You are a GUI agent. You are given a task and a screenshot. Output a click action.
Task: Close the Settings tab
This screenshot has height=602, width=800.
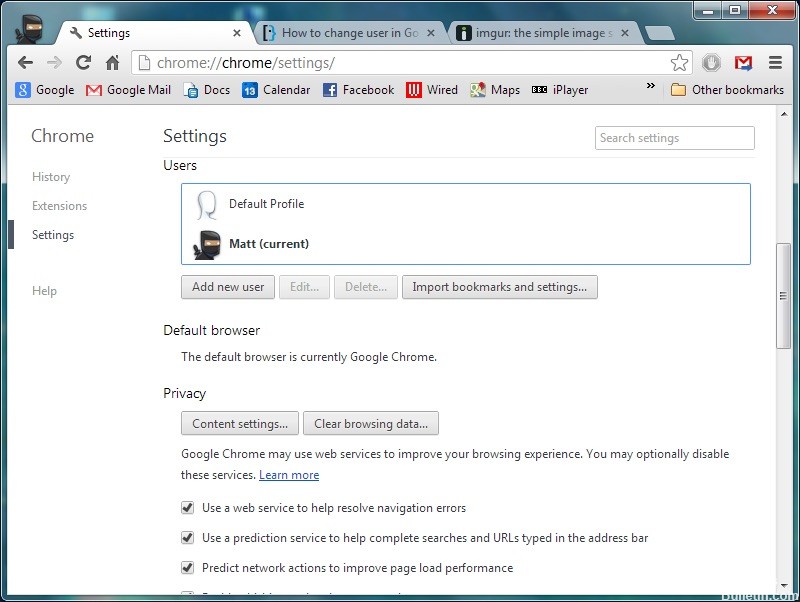[x=237, y=33]
